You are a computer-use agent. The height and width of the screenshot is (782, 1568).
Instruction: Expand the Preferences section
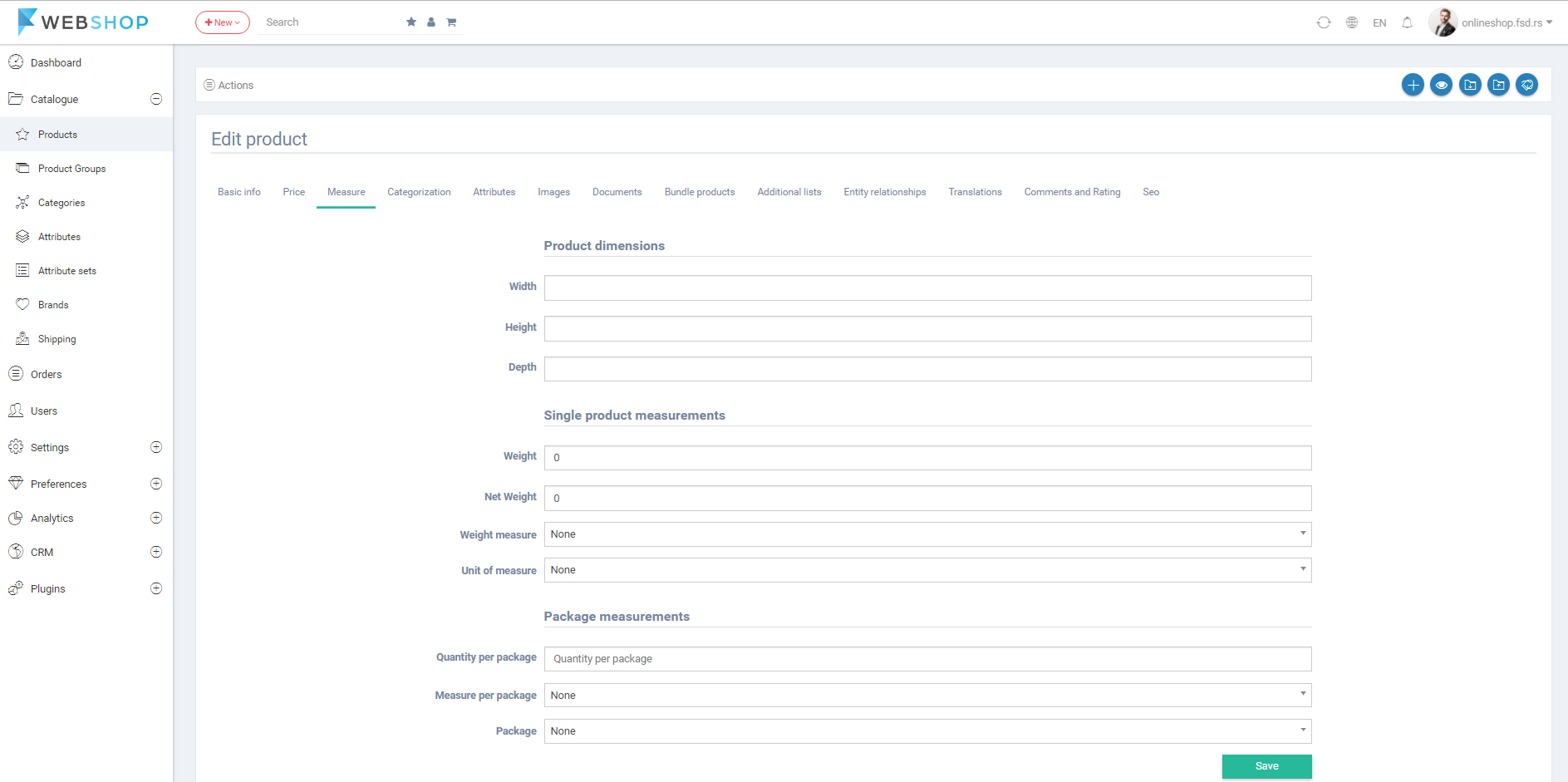tap(155, 484)
